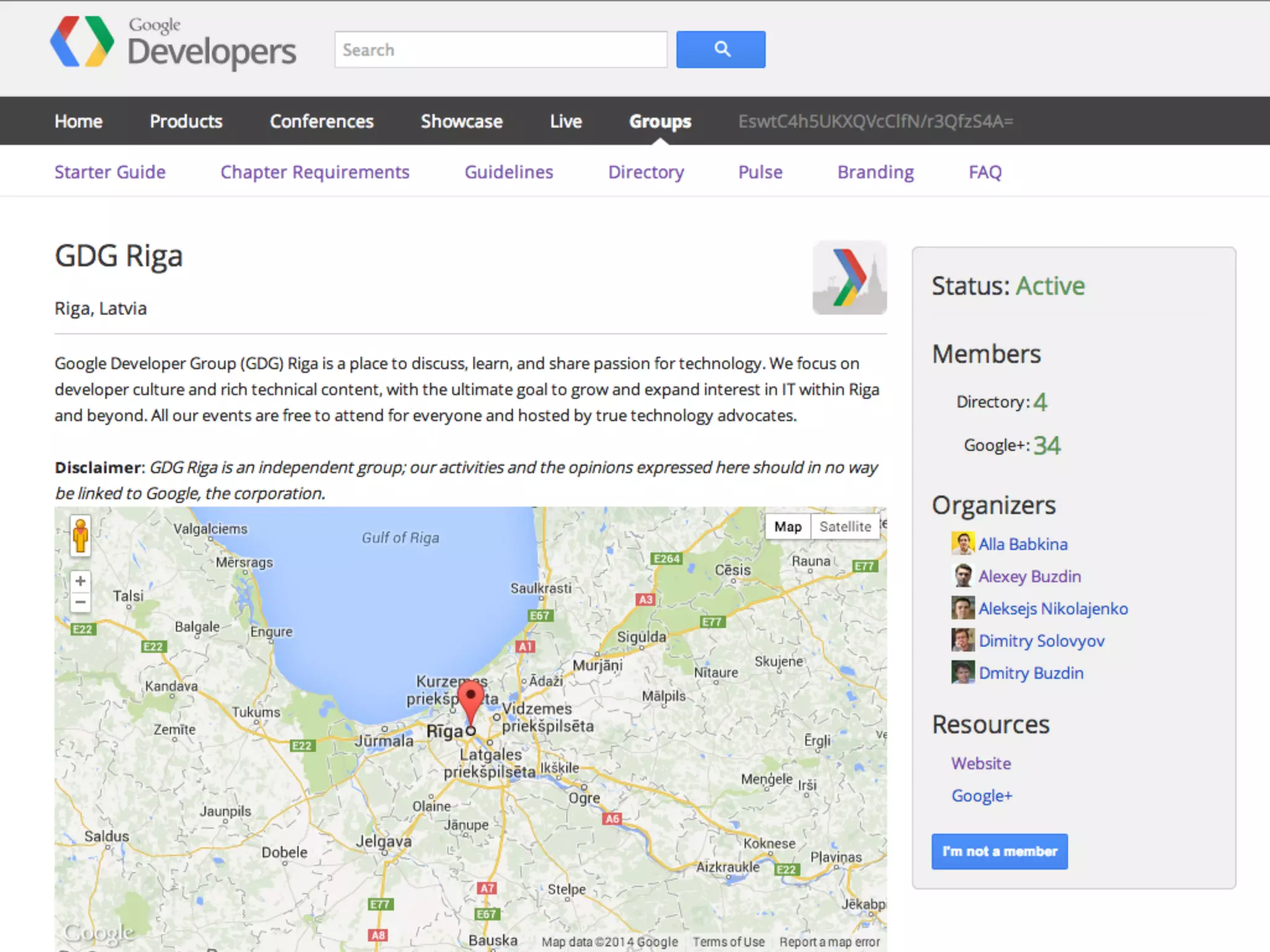Click the GDG Riga page heading
1270x952 pixels.
pyautogui.click(x=118, y=257)
